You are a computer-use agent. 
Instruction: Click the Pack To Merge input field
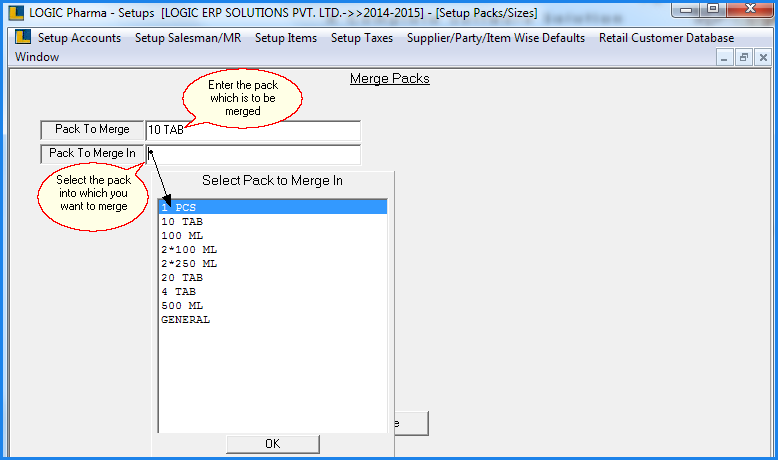(x=252, y=131)
